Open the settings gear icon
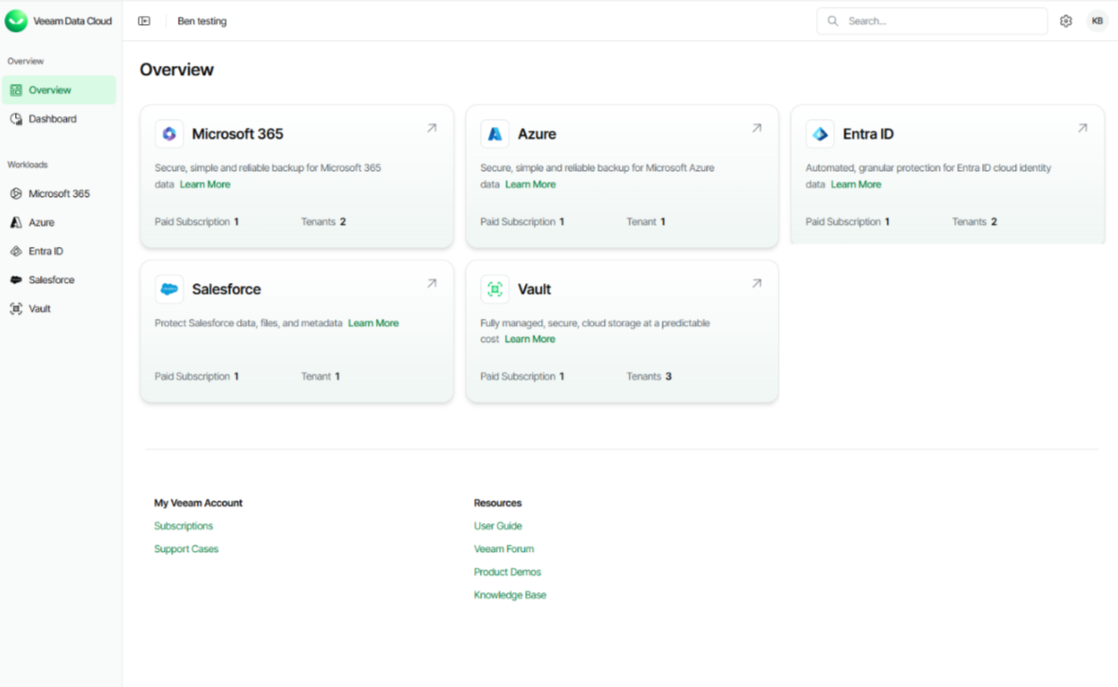The image size is (1118, 687). pyautogui.click(x=1066, y=21)
